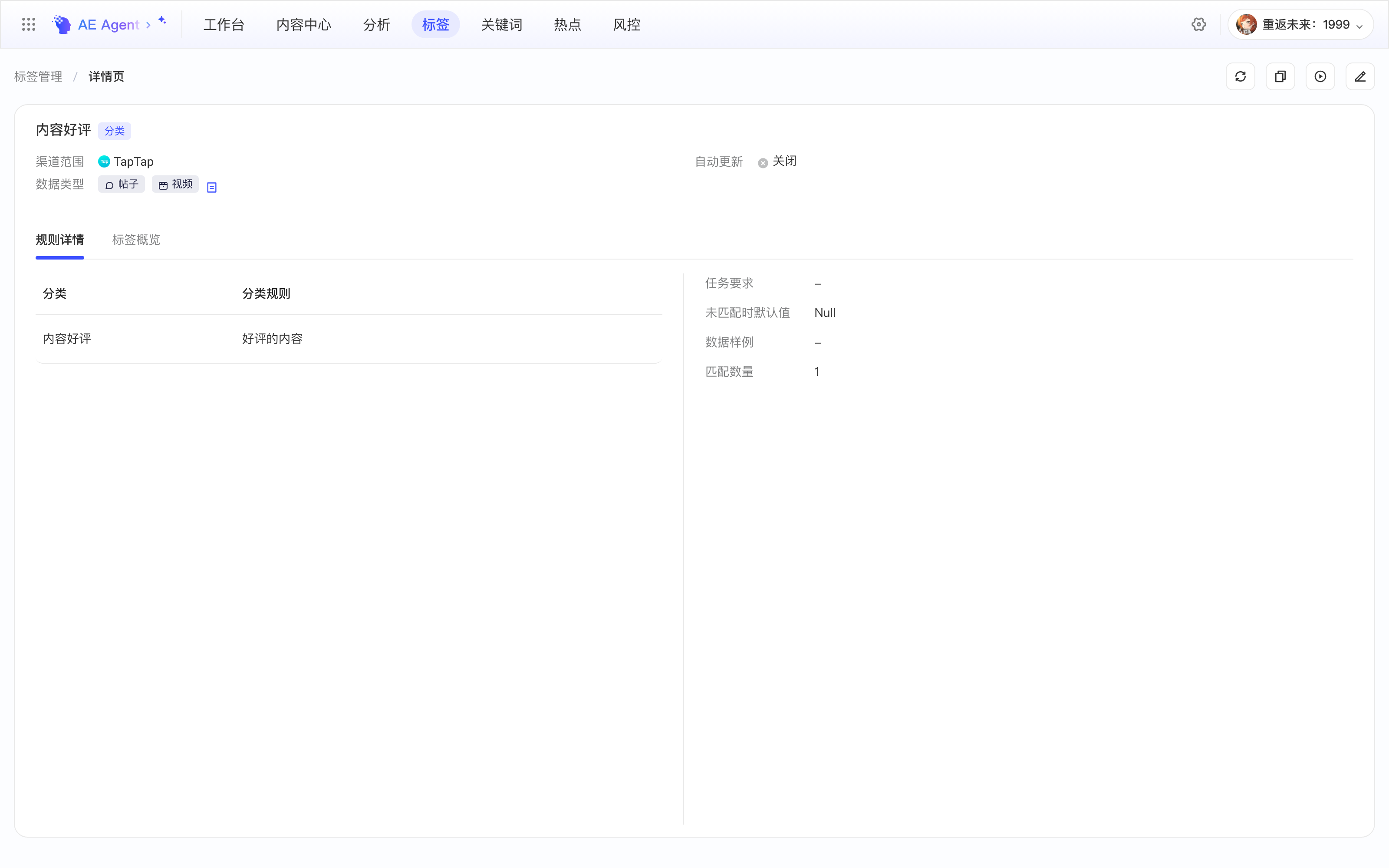Image resolution: width=1389 pixels, height=868 pixels.
Task: Click the grey 关闭 status icon
Action: [763, 163]
